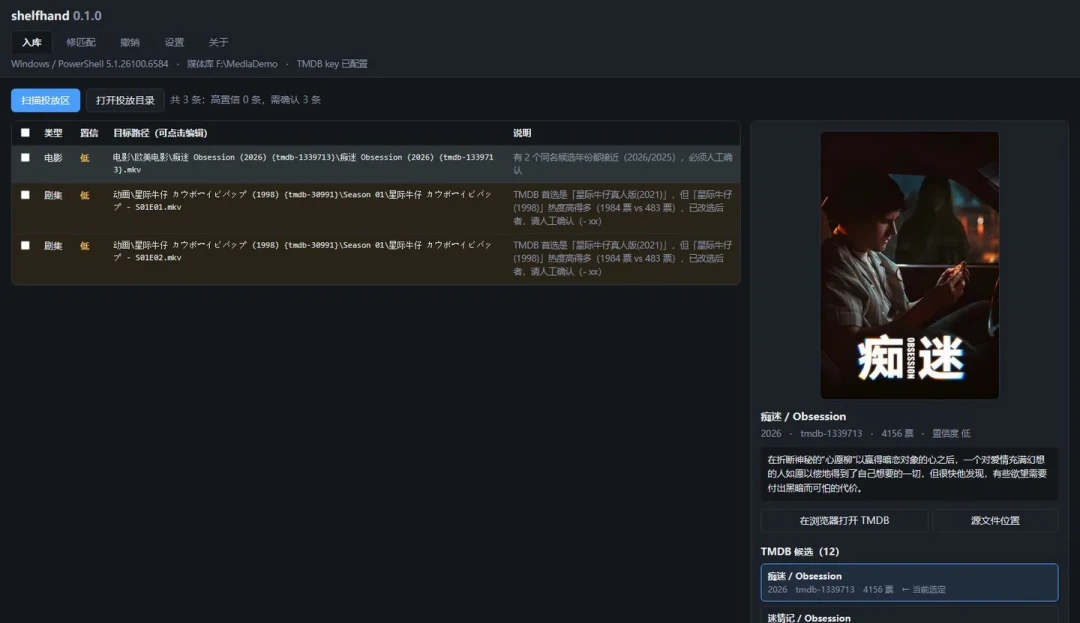Image resolution: width=1080 pixels, height=623 pixels.
Task: Check the 痴迷 Obsession movie row checkbox
Action: (x=25, y=158)
